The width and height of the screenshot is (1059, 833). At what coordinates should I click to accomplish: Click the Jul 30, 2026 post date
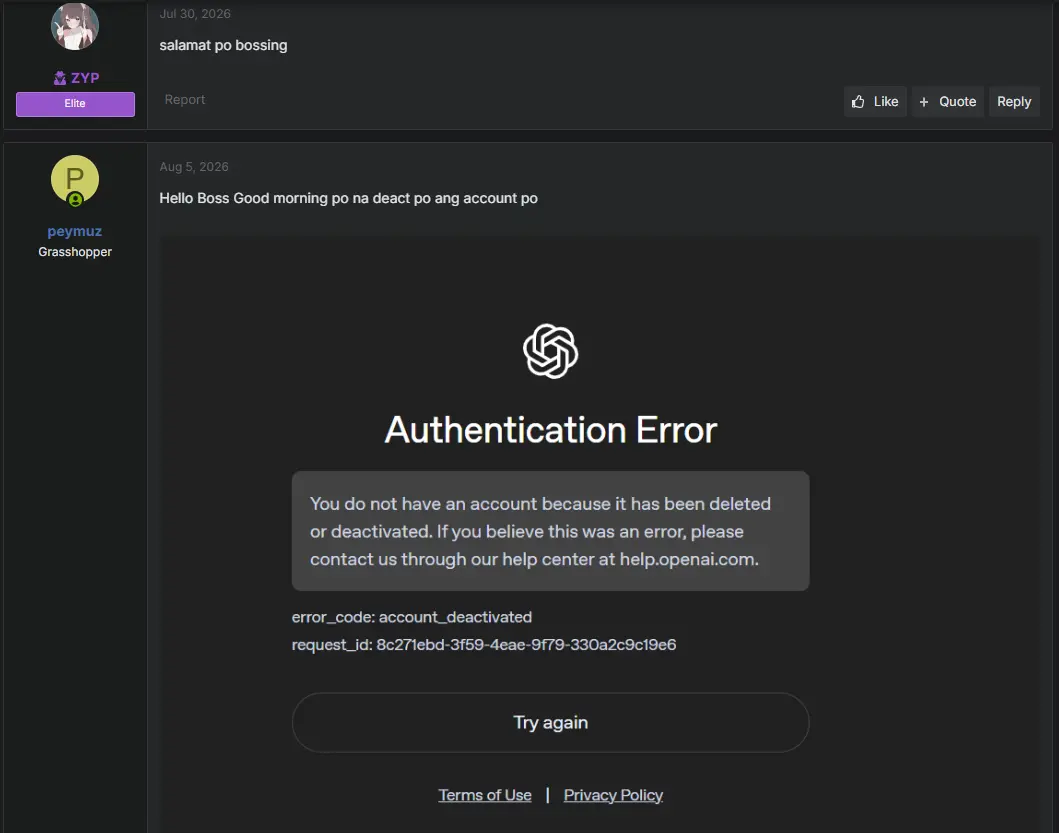click(x=195, y=14)
